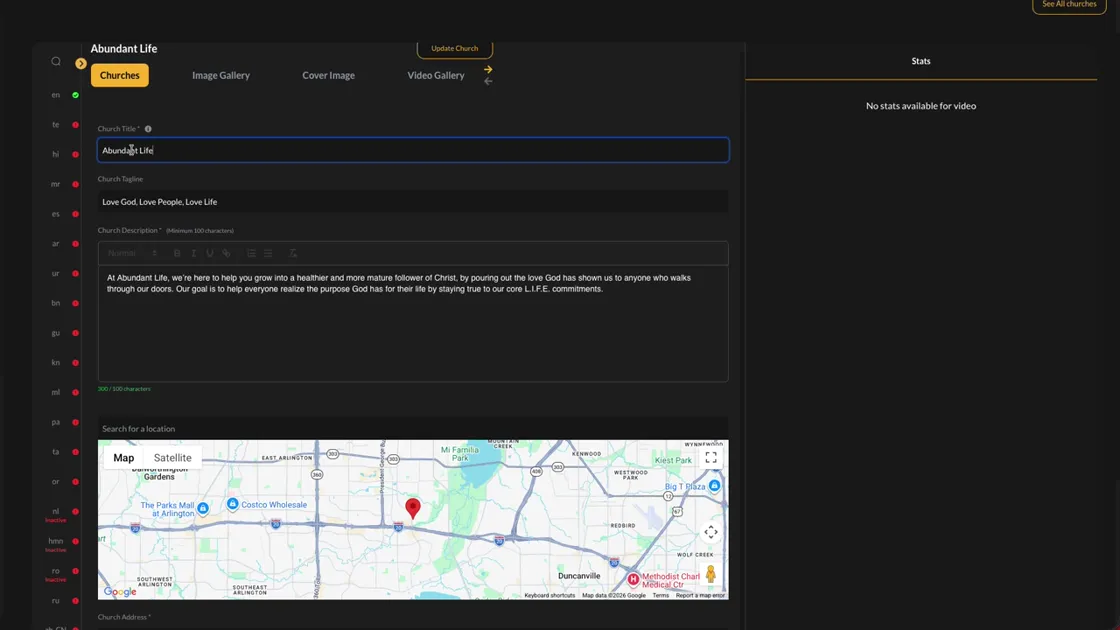Click the Duncanville label on map
This screenshot has height=630, width=1120.
[x=579, y=576]
